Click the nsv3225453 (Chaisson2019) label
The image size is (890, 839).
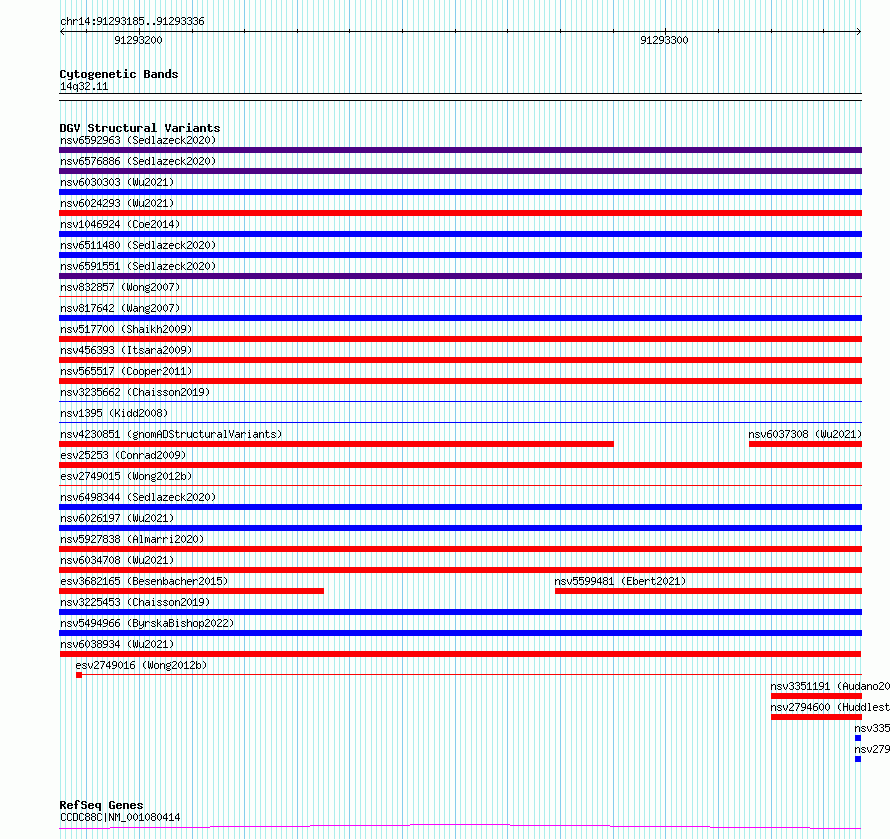135,602
